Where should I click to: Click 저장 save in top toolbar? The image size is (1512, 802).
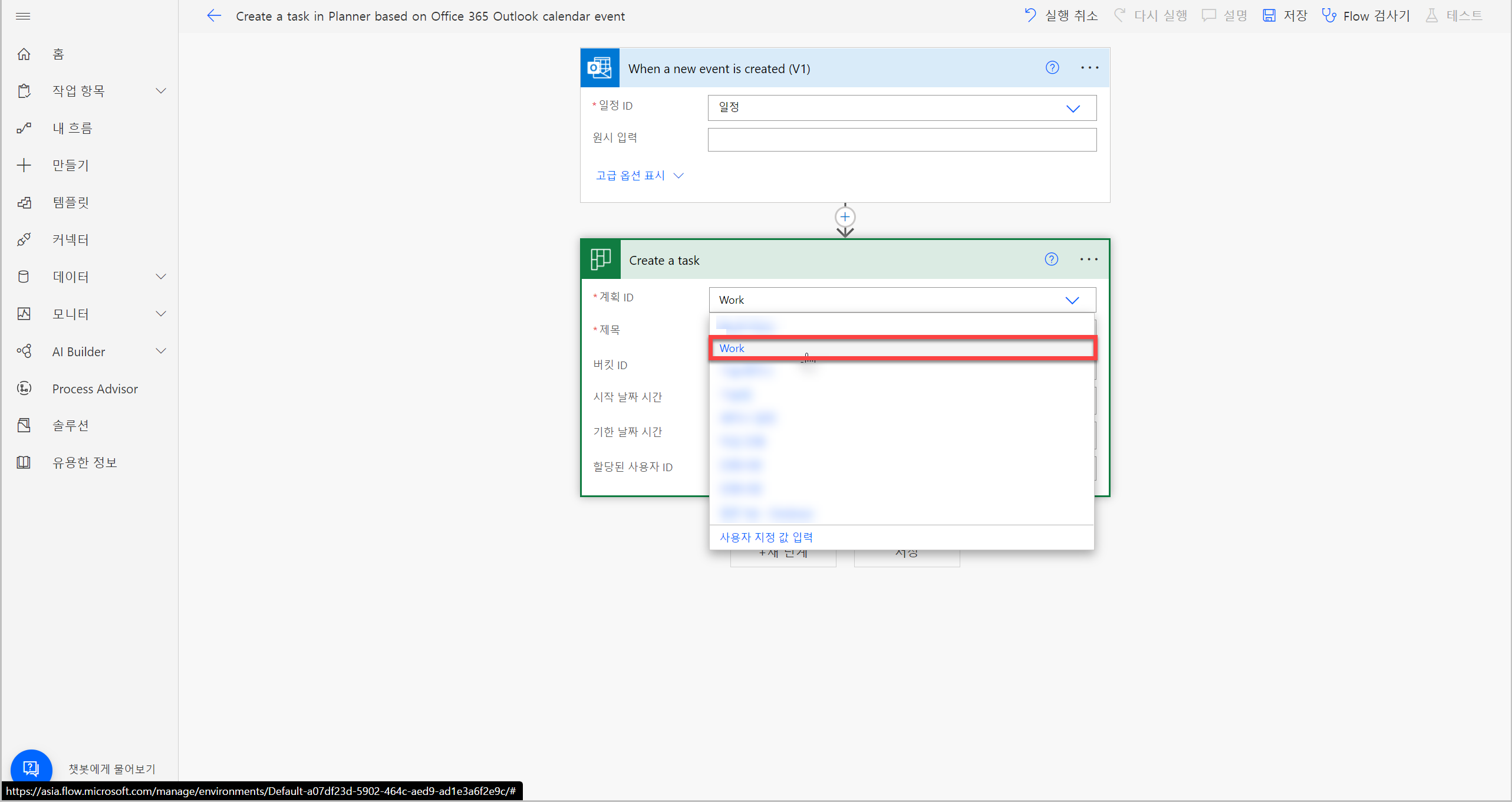[1285, 16]
